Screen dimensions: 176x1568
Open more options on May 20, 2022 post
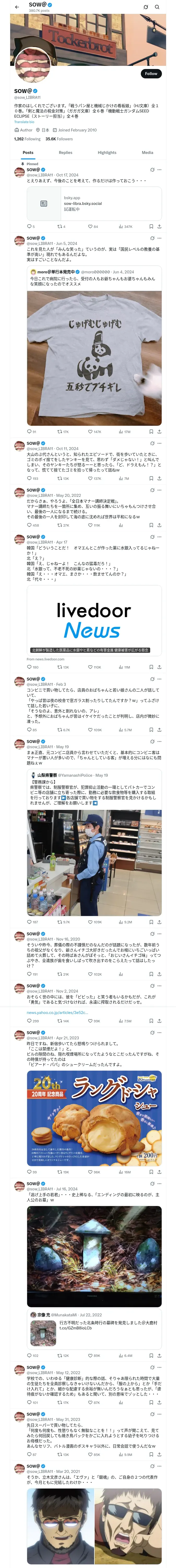coord(160,490)
